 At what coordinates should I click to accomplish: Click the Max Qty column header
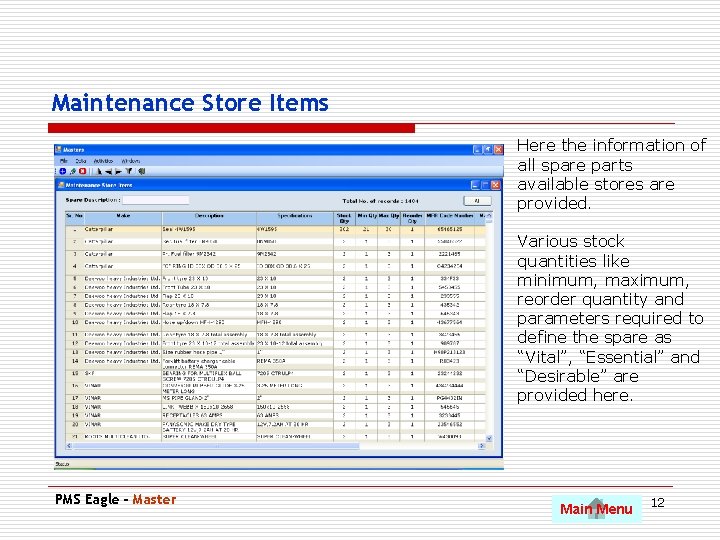point(388,218)
